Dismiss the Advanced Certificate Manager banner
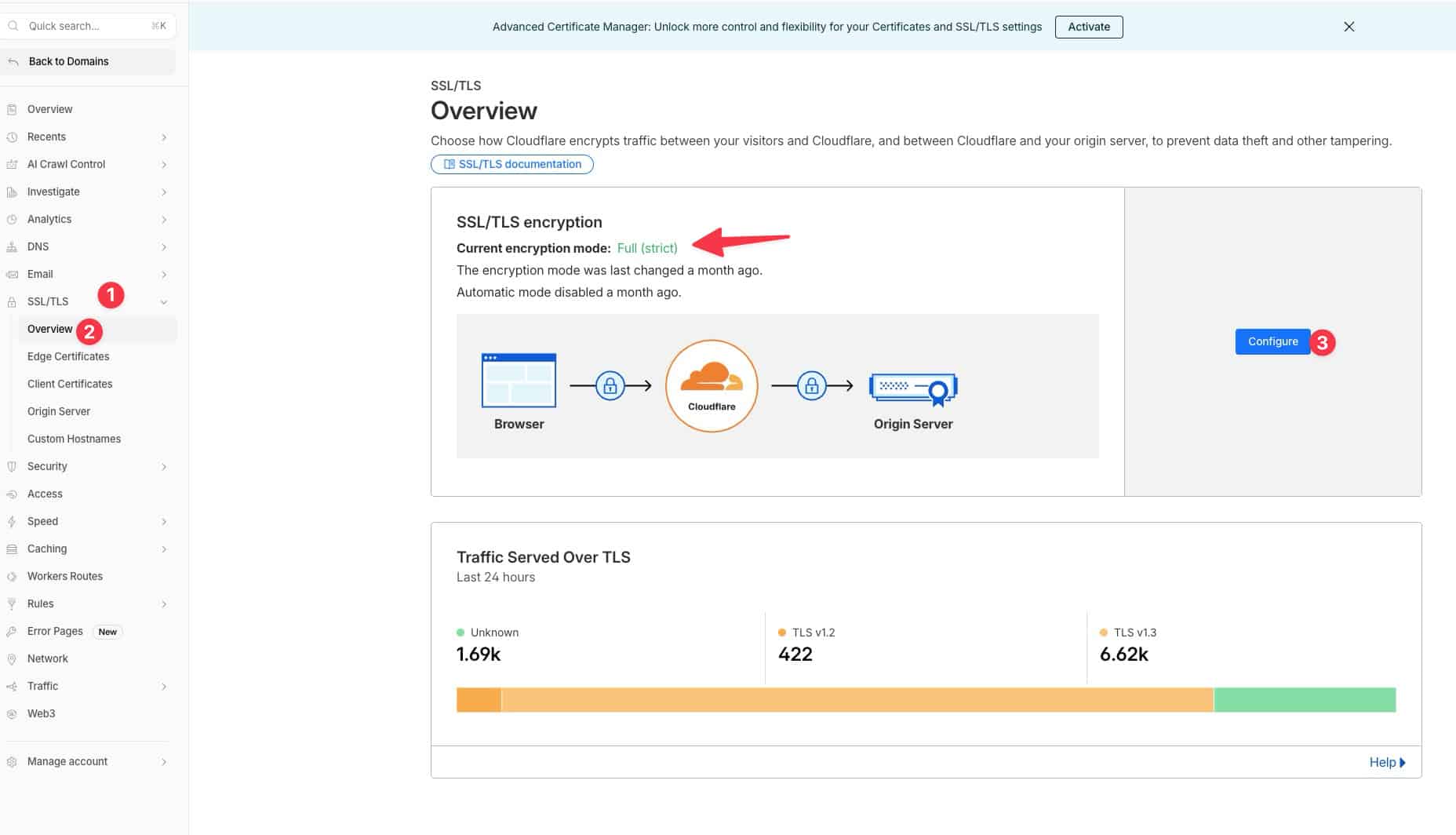This screenshot has width=1456, height=835. (1349, 27)
